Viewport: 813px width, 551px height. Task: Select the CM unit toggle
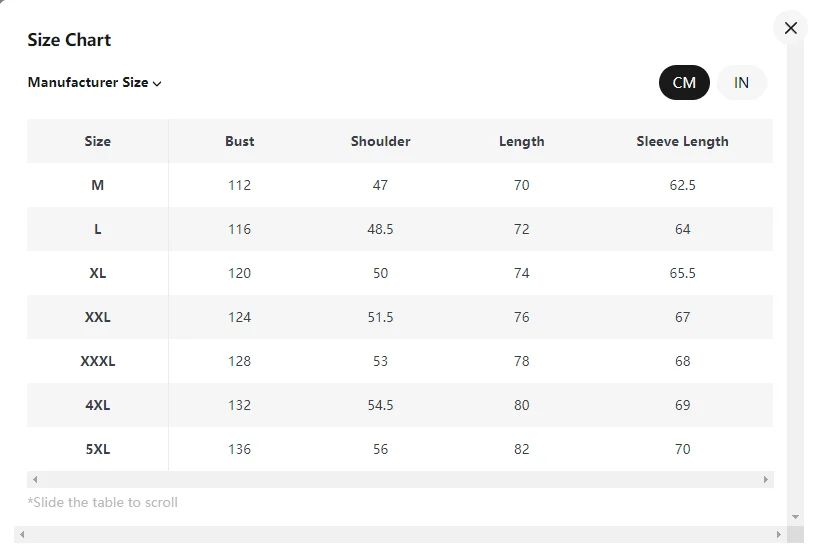coord(684,82)
